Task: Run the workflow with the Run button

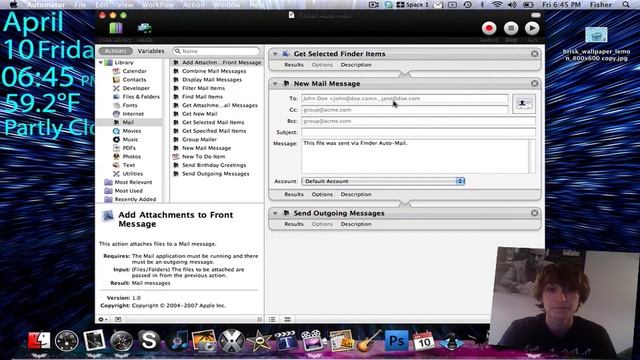Action: point(531,28)
